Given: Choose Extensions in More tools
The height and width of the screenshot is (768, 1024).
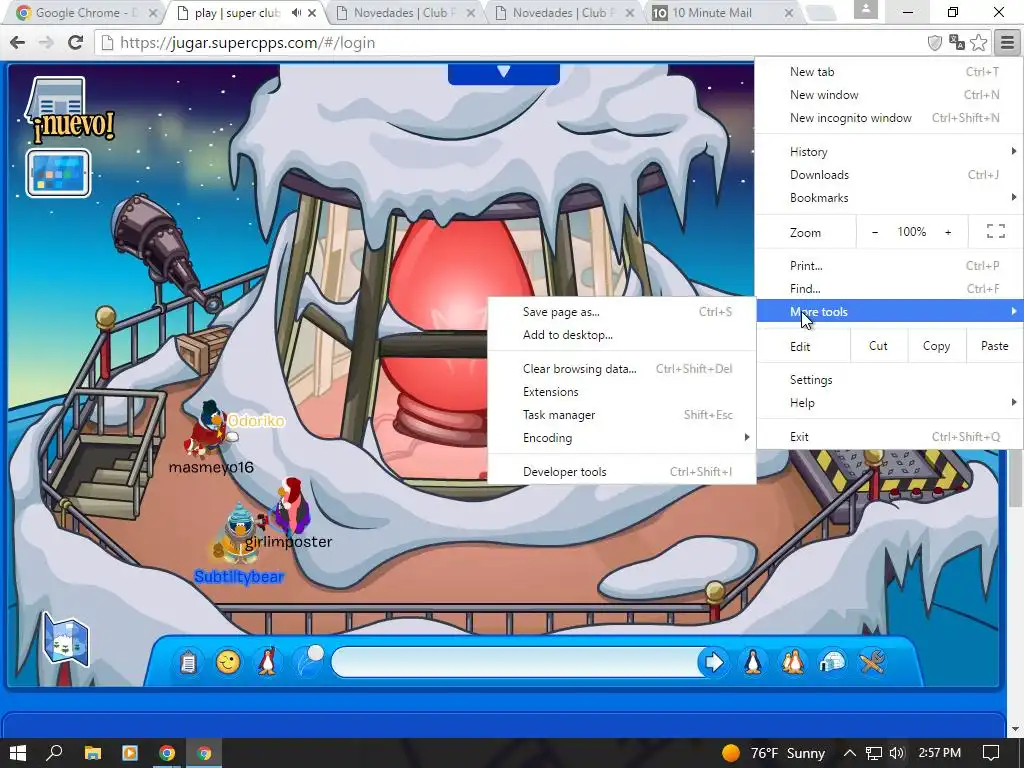Looking at the screenshot, I should point(622,392).
